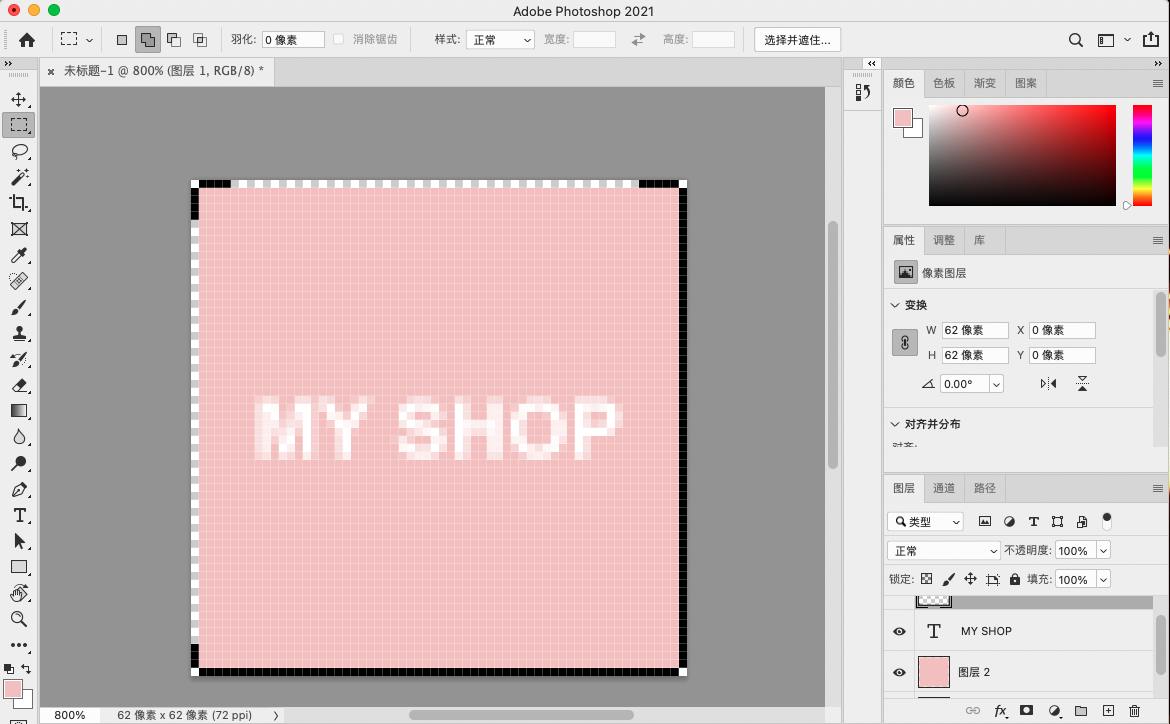Select the Pen tool
The image size is (1170, 724).
pyautogui.click(x=19, y=490)
